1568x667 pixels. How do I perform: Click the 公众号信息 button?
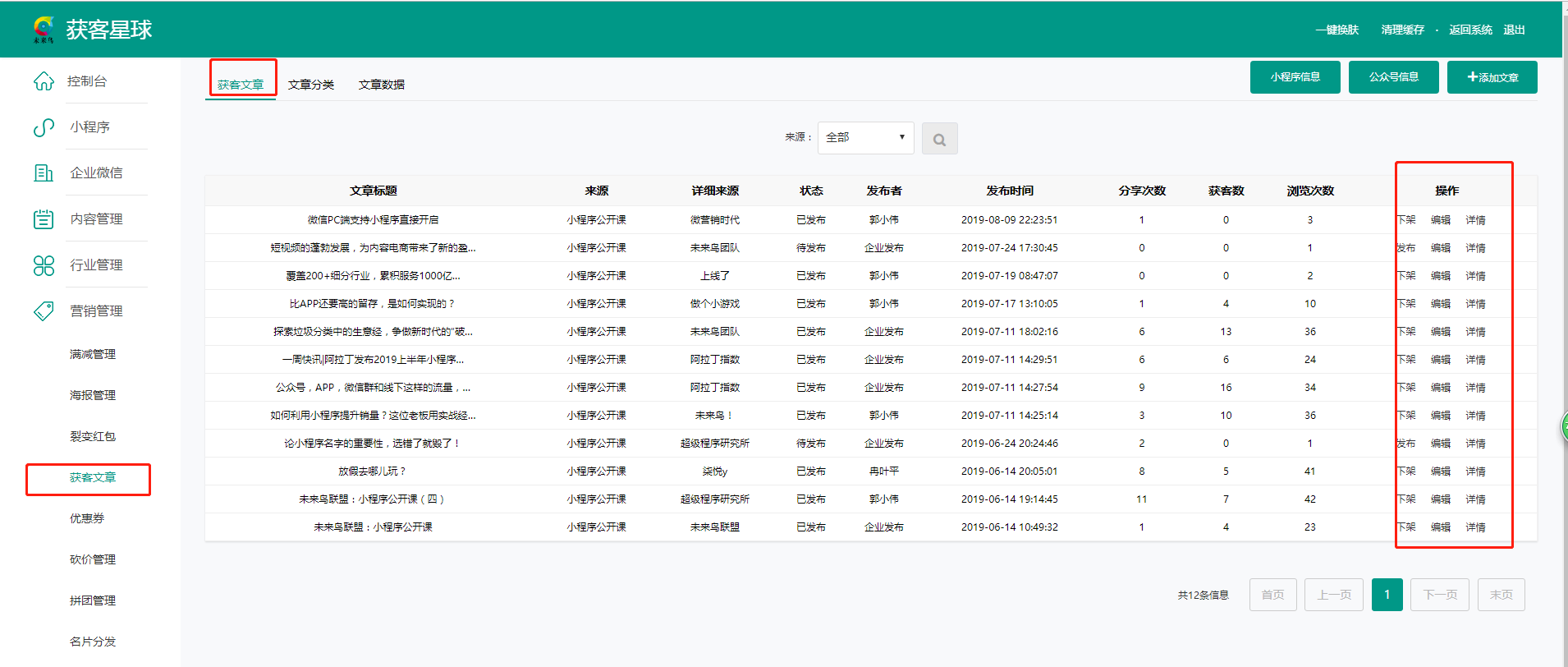pos(1393,77)
